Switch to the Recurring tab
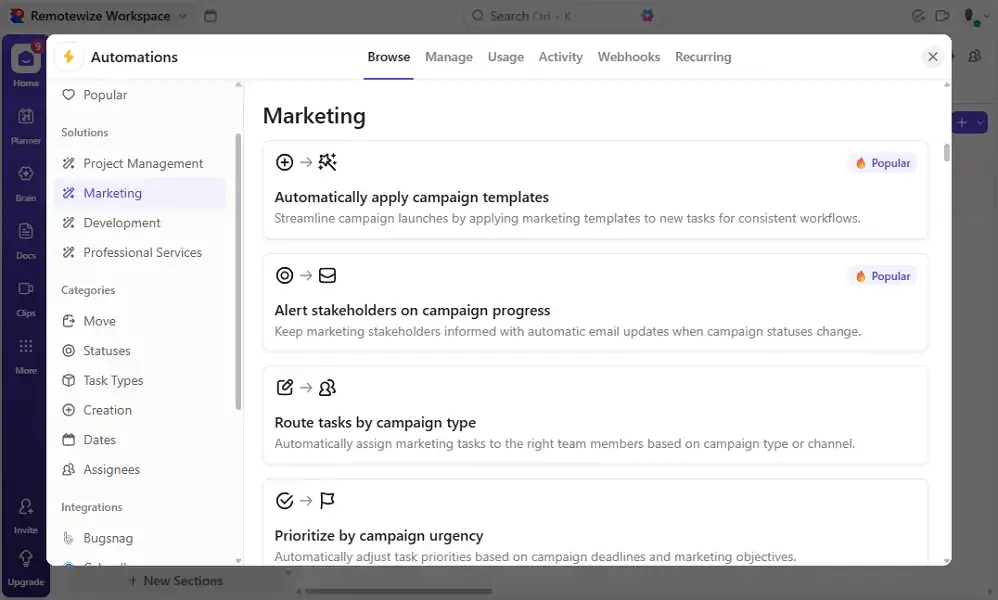Screen dimensions: 998x600 (703, 57)
